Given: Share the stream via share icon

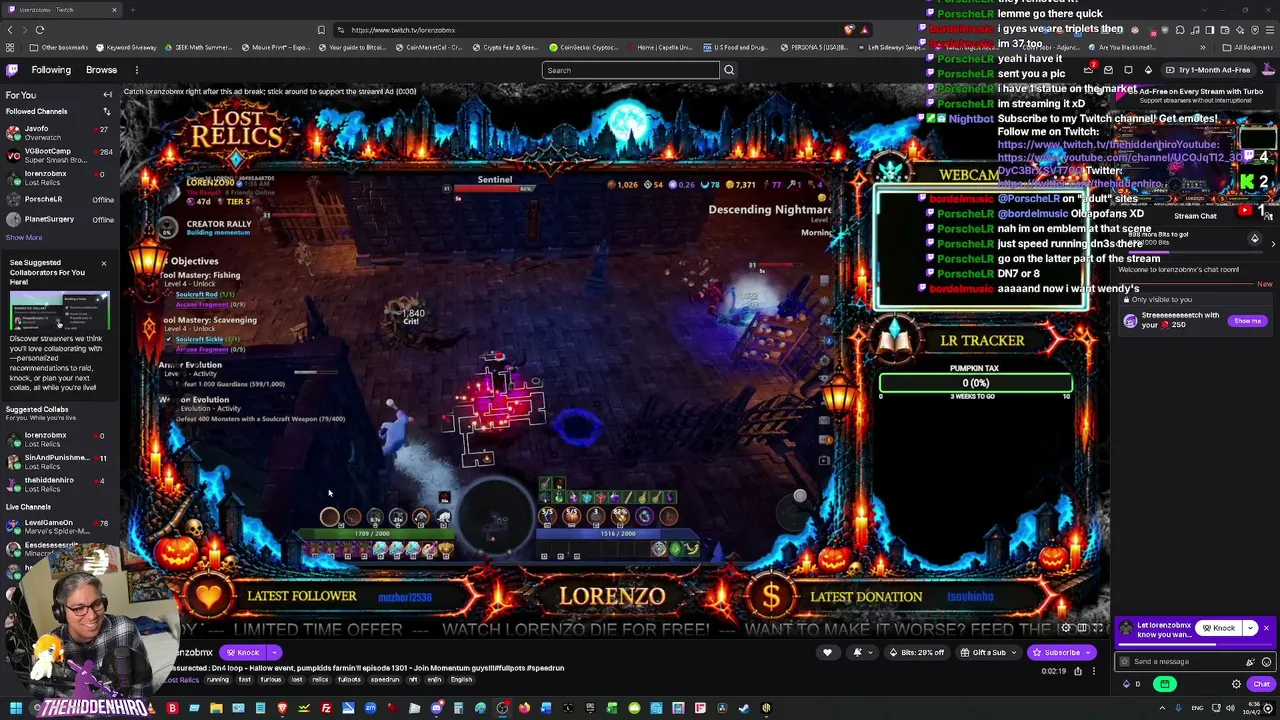Looking at the screenshot, I should click(x=1078, y=671).
